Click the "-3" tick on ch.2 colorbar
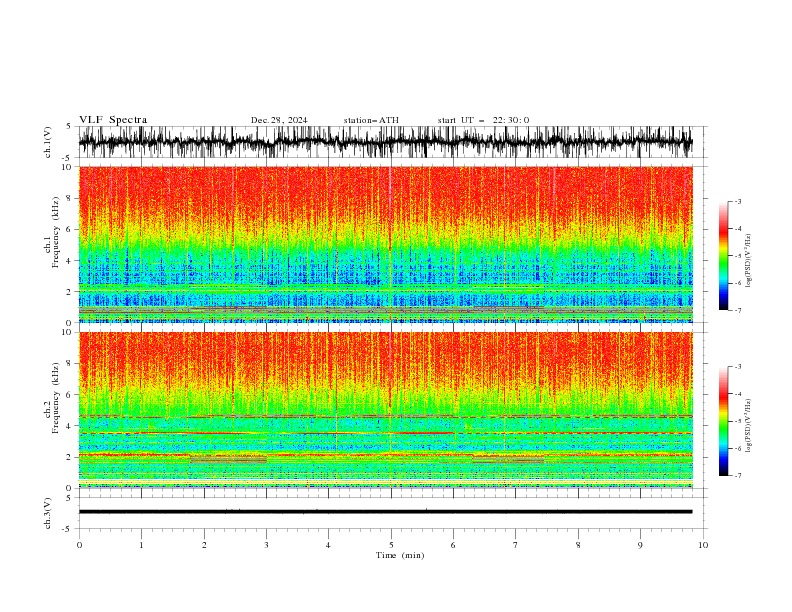The width and height of the screenshot is (792, 612). click(738, 367)
